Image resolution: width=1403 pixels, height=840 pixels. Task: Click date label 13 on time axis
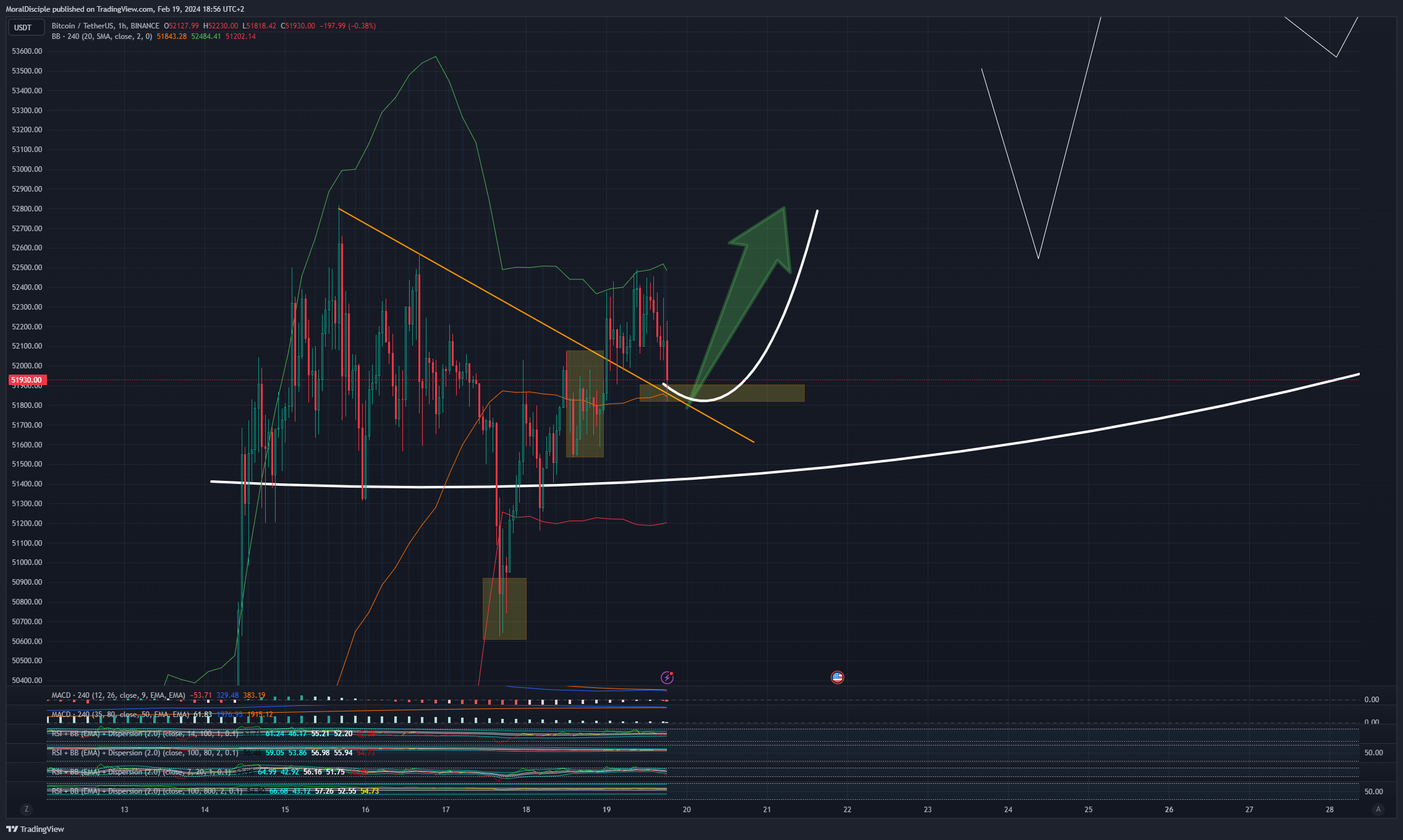point(124,810)
